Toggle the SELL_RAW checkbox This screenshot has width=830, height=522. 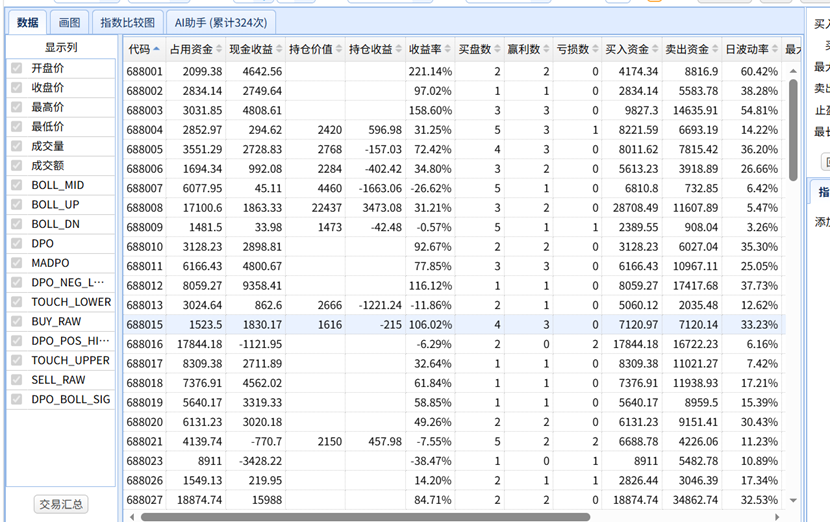pos(17,380)
